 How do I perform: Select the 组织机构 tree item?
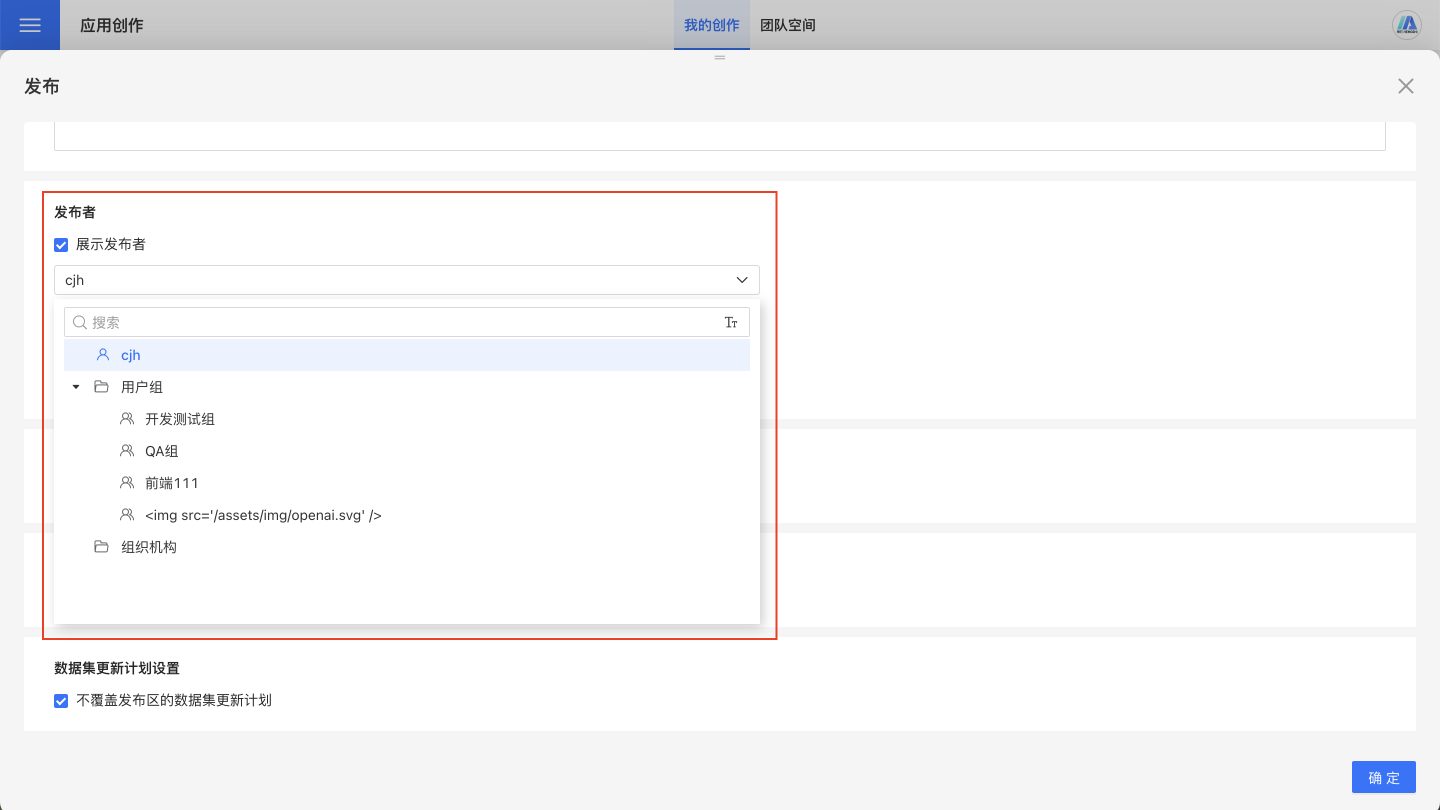[x=149, y=547]
